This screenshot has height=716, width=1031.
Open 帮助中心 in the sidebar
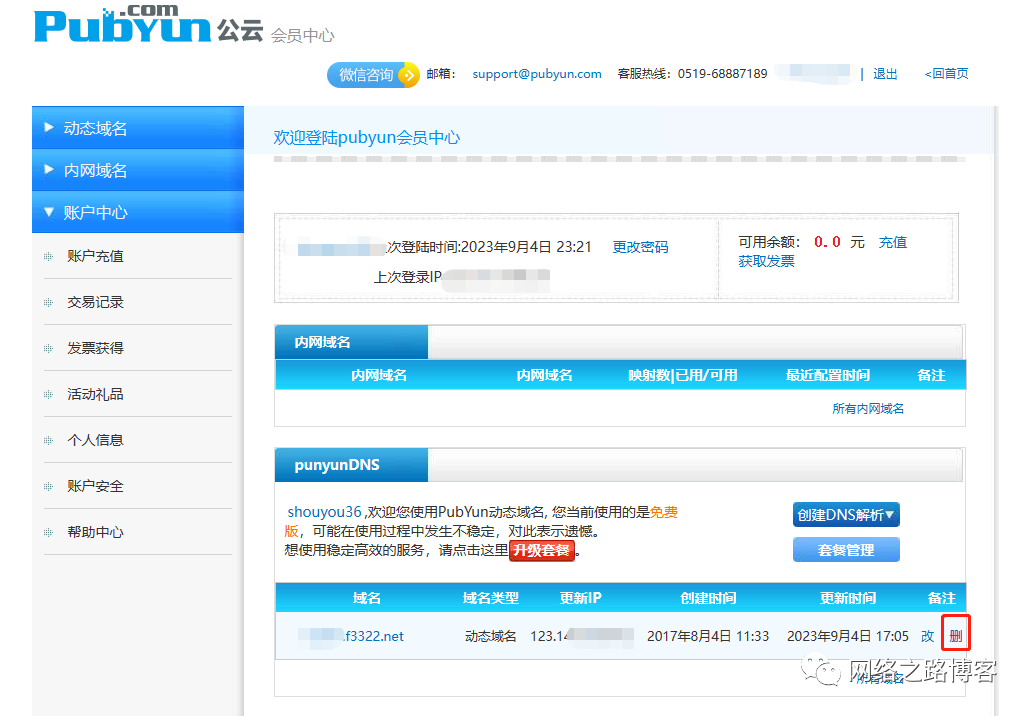coord(95,533)
